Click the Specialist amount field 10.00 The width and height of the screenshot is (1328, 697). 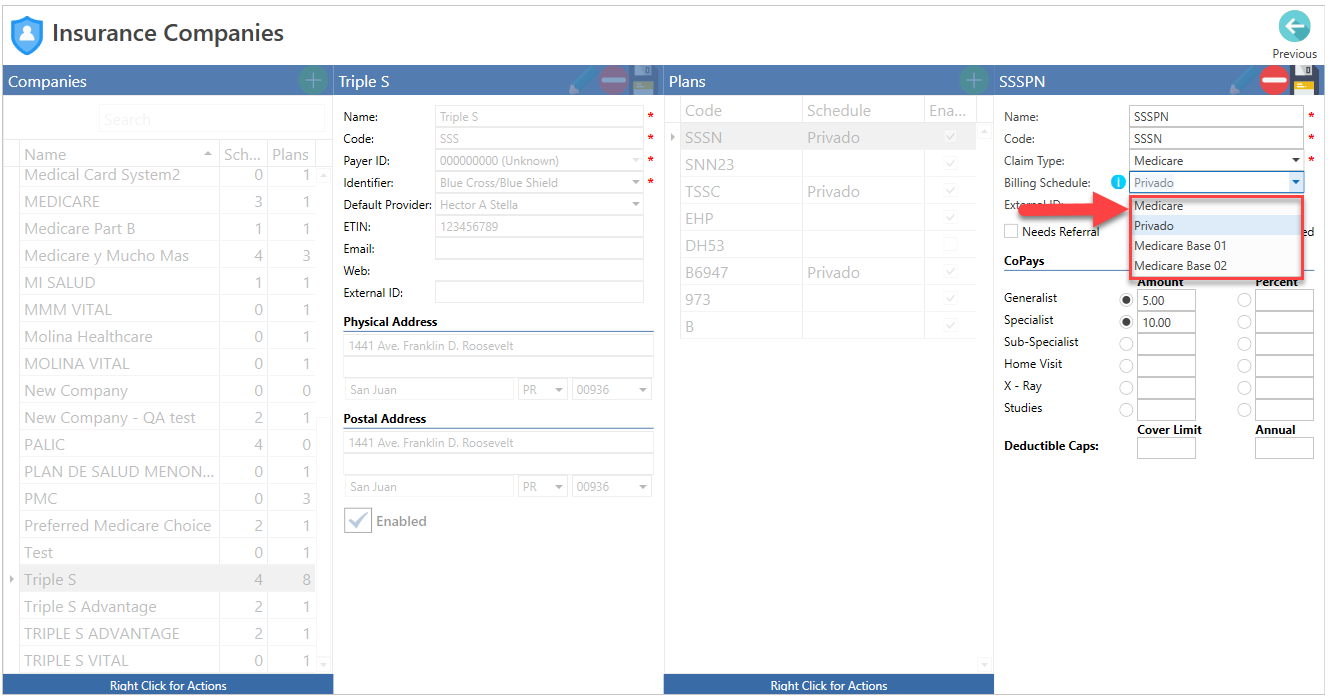(1166, 322)
